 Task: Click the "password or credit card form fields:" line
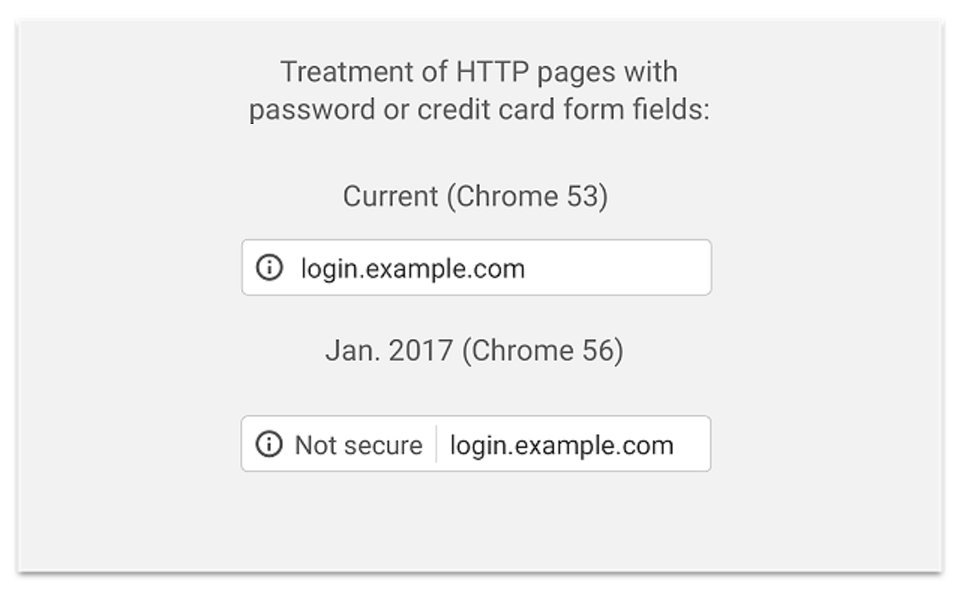coord(478,109)
